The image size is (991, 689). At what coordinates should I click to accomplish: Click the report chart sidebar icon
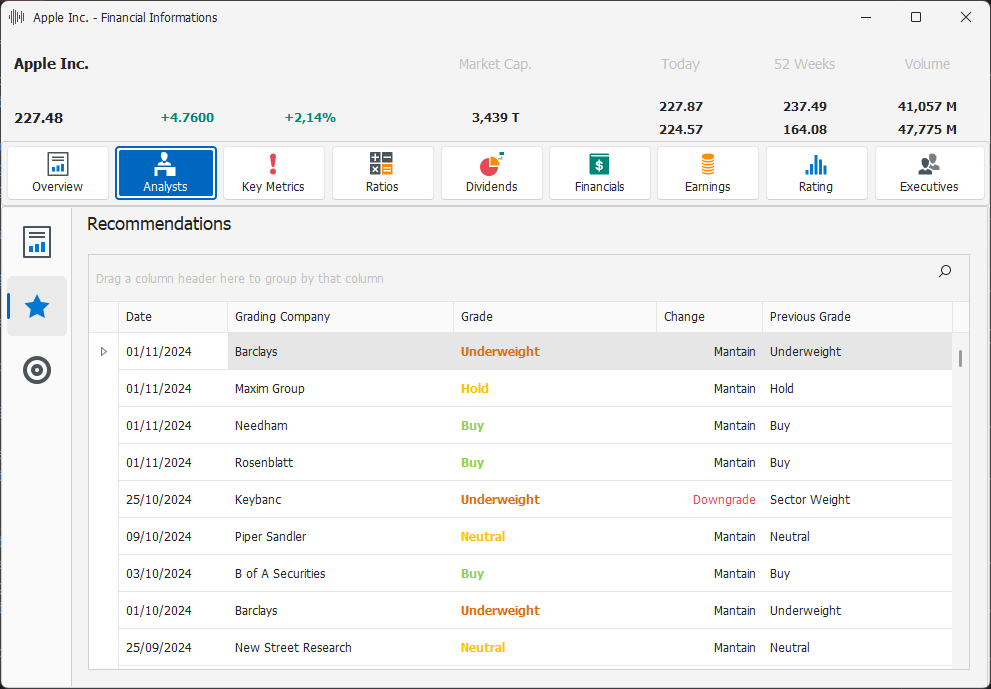point(37,242)
